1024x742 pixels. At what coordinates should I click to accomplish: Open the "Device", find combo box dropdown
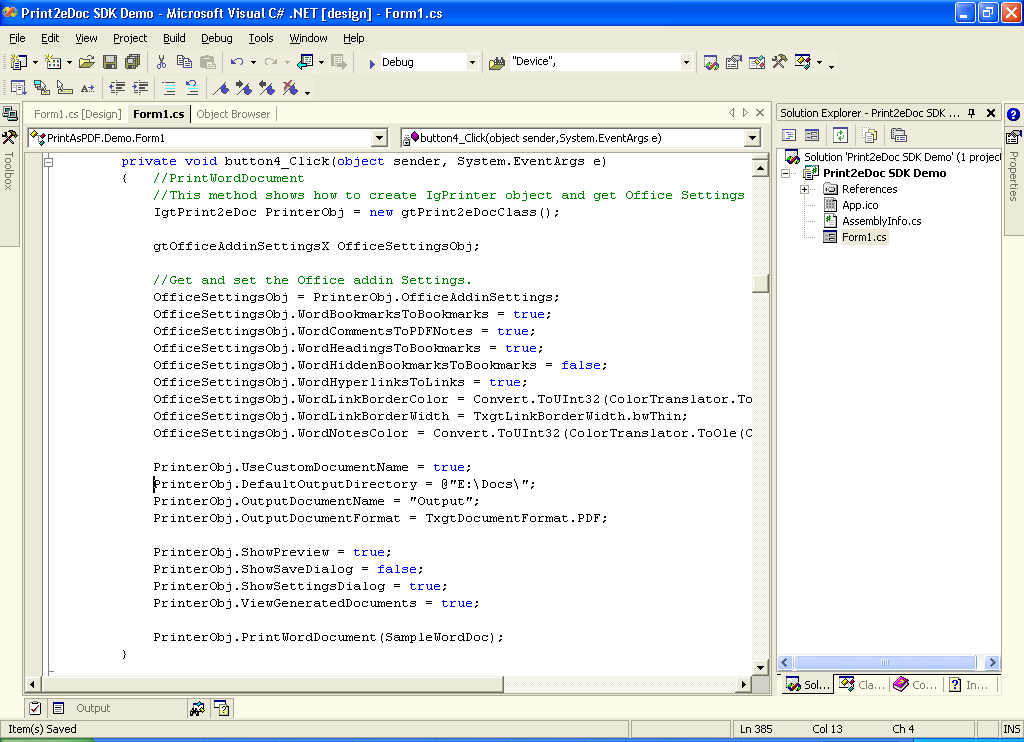(686, 63)
